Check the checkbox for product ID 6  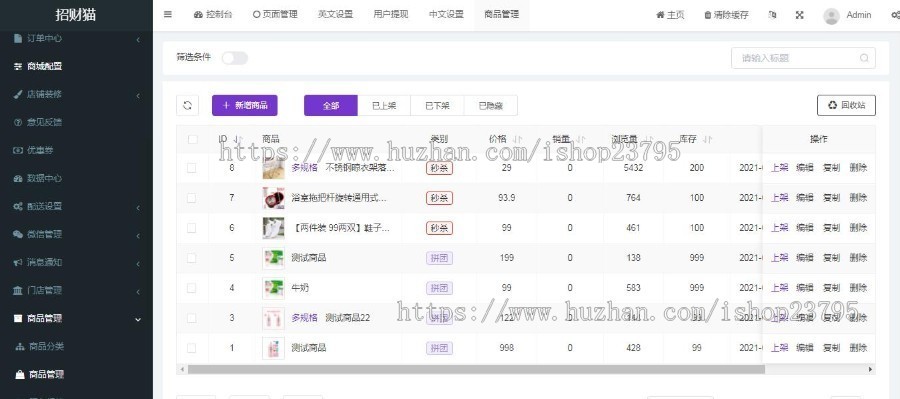tap(191, 228)
